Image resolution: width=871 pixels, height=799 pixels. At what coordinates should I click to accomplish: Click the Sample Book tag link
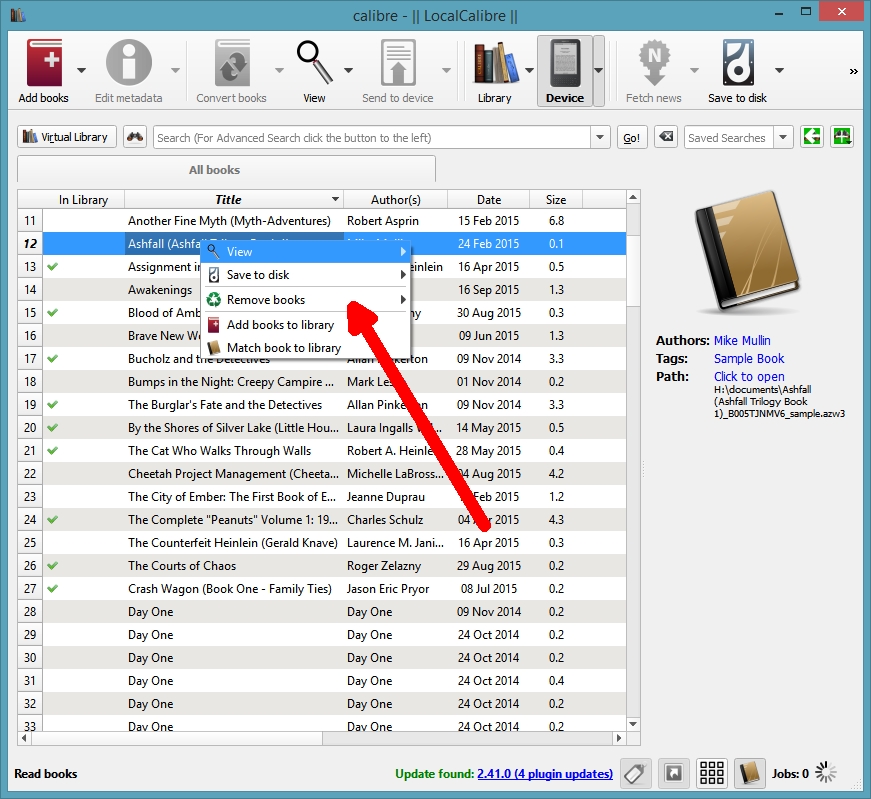click(749, 358)
